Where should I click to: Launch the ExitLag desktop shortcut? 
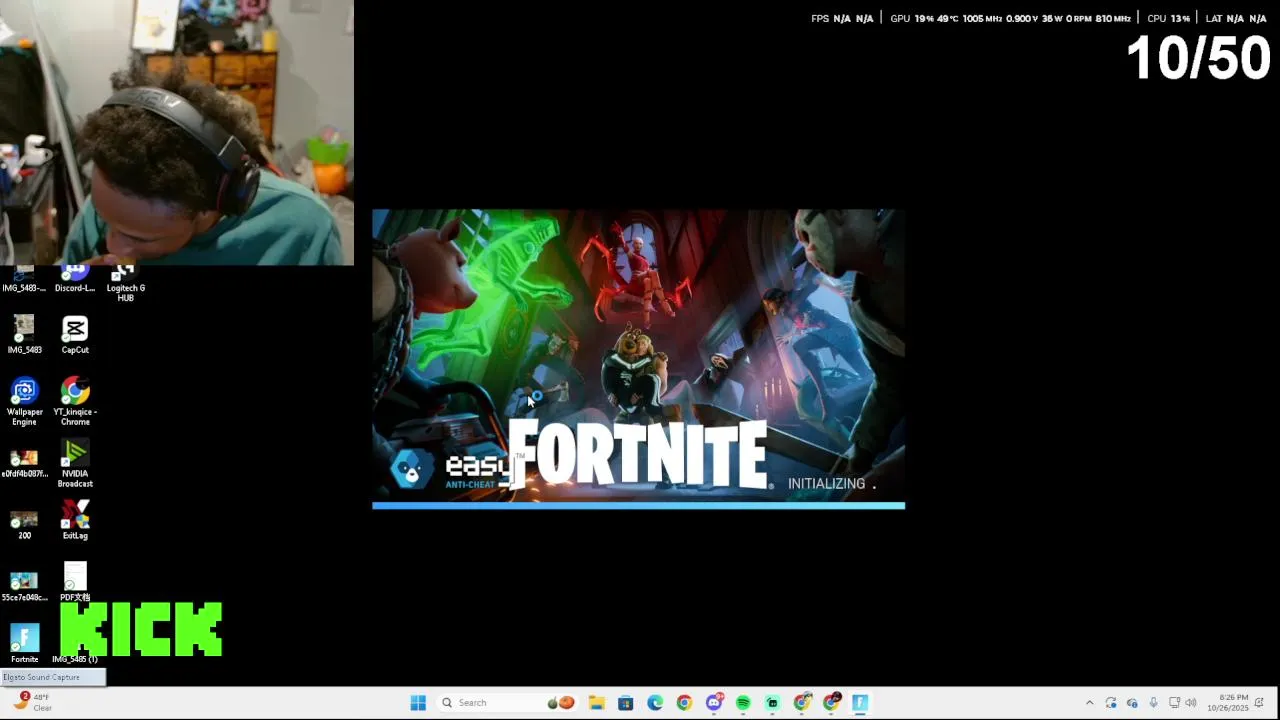coord(75,521)
